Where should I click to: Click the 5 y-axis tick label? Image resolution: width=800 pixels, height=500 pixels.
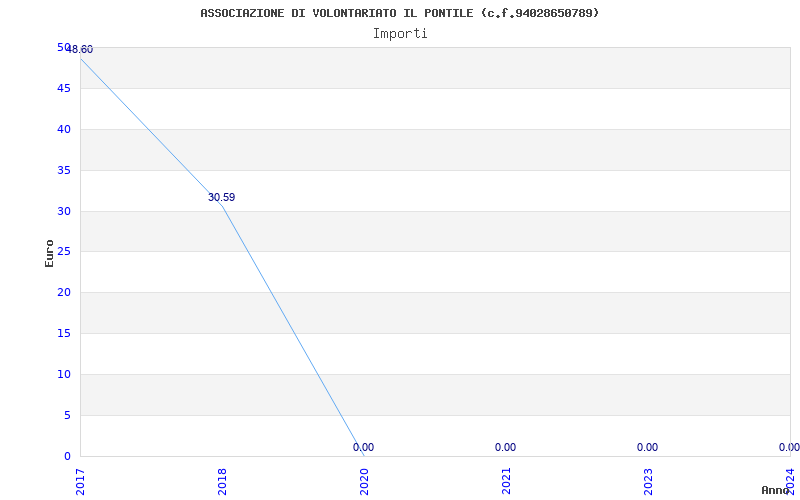click(67, 415)
